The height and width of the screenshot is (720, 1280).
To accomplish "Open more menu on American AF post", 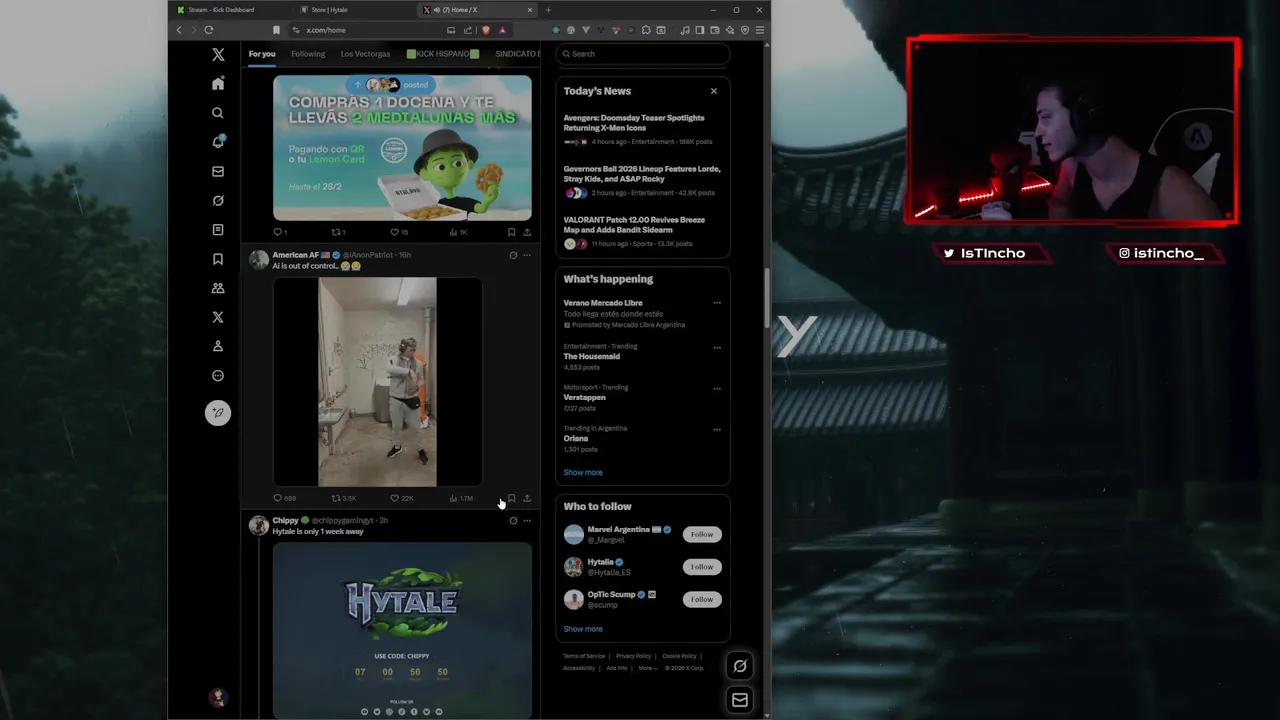I will tap(527, 255).
